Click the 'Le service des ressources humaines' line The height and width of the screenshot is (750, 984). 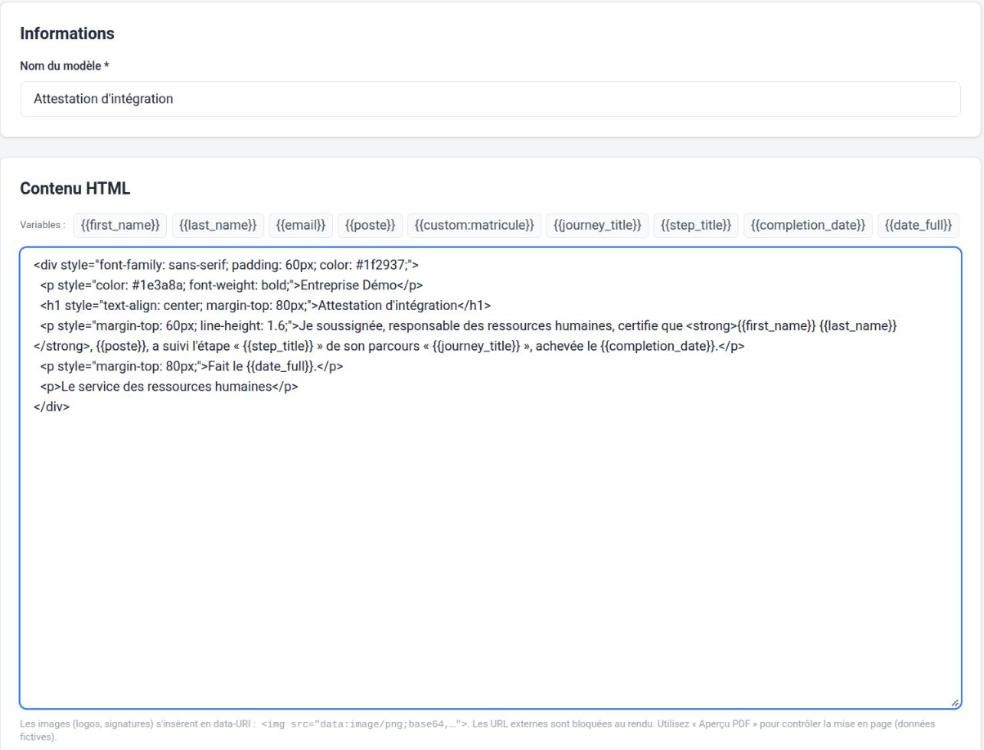pyautogui.click(x=169, y=387)
